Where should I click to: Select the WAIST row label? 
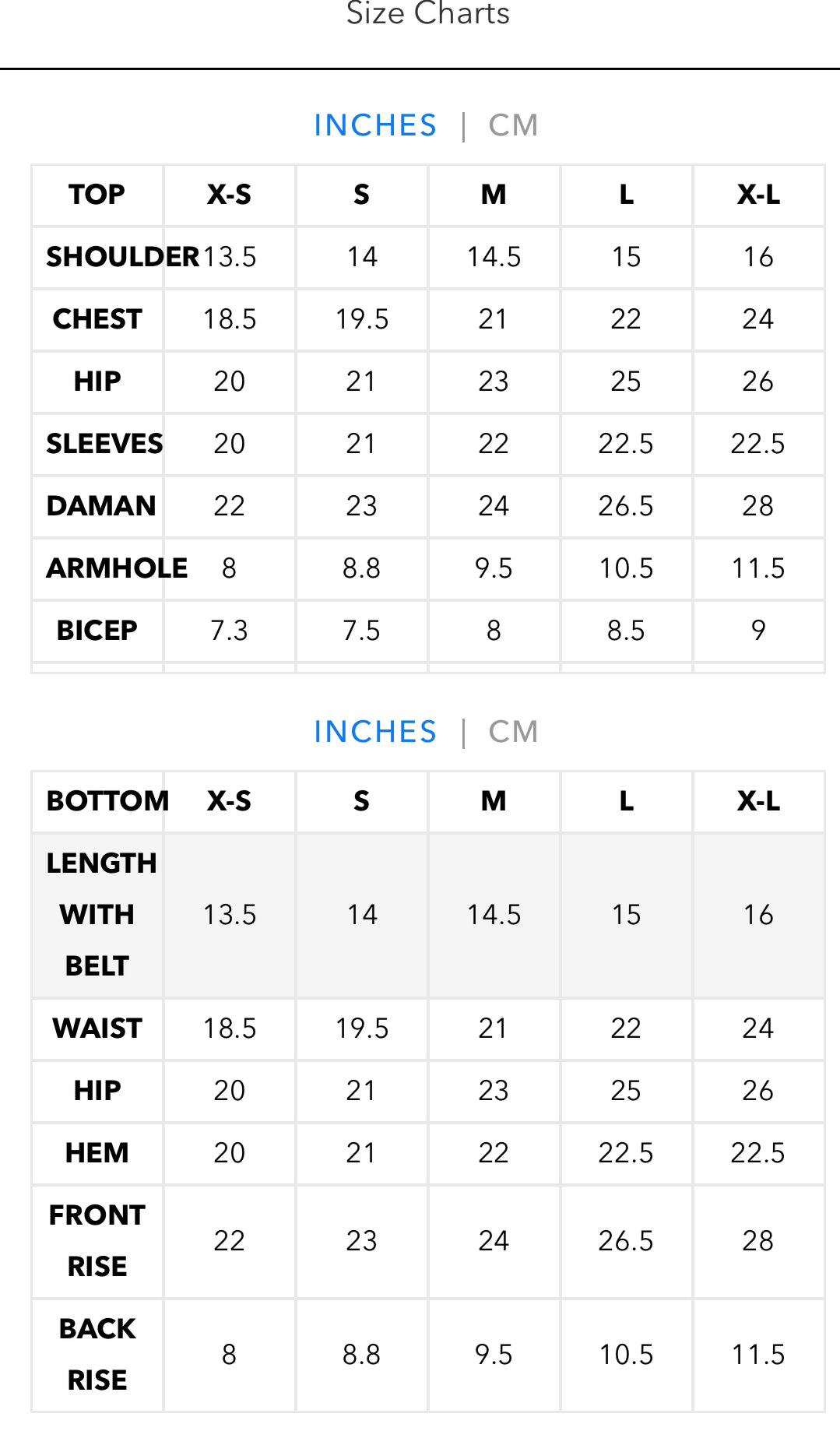(97, 1028)
